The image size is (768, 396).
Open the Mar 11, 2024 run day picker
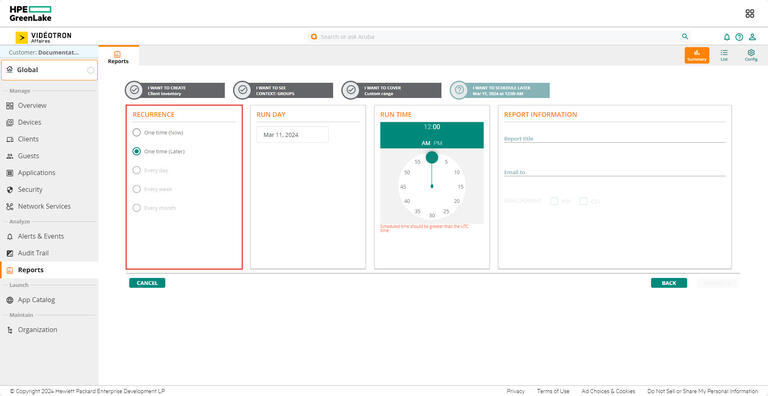(x=292, y=135)
